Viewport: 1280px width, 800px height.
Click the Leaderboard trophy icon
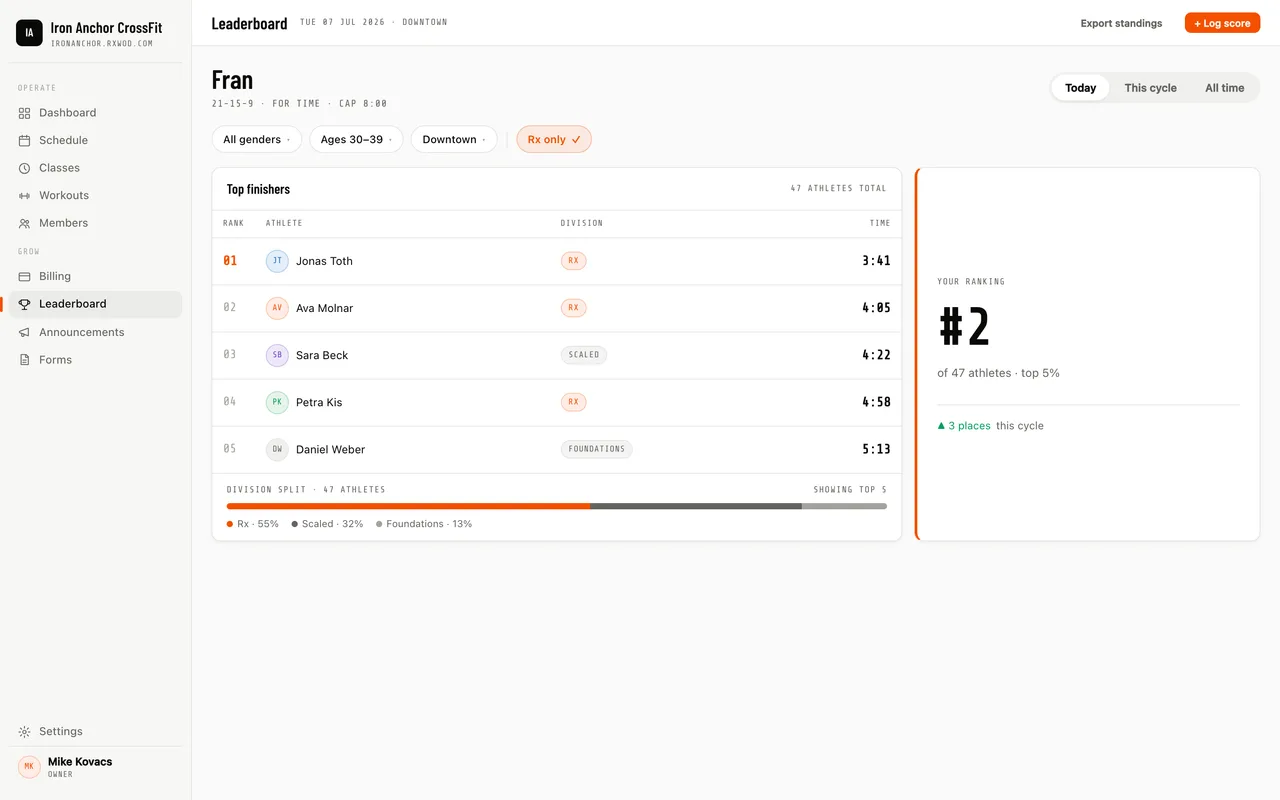25,304
